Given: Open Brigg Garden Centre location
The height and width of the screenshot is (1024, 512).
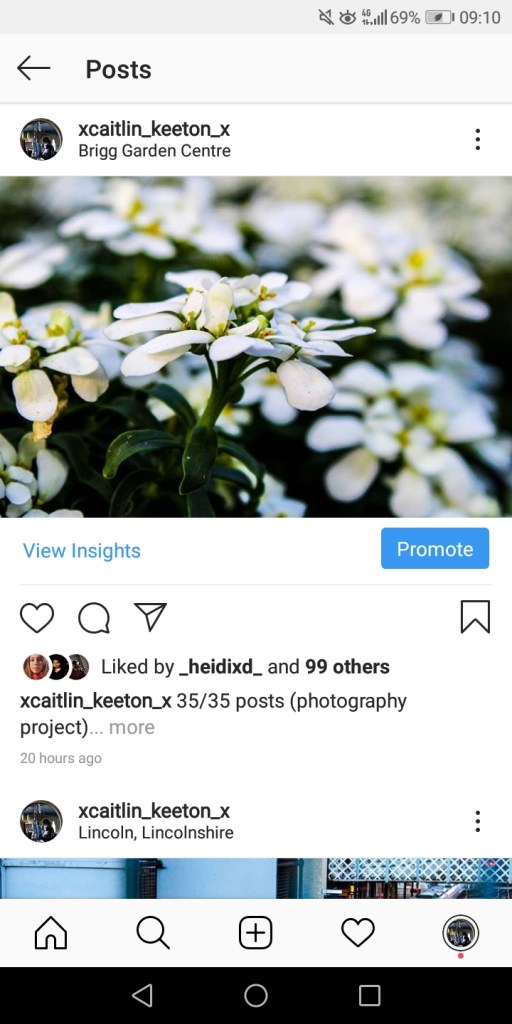Looking at the screenshot, I should (x=154, y=151).
